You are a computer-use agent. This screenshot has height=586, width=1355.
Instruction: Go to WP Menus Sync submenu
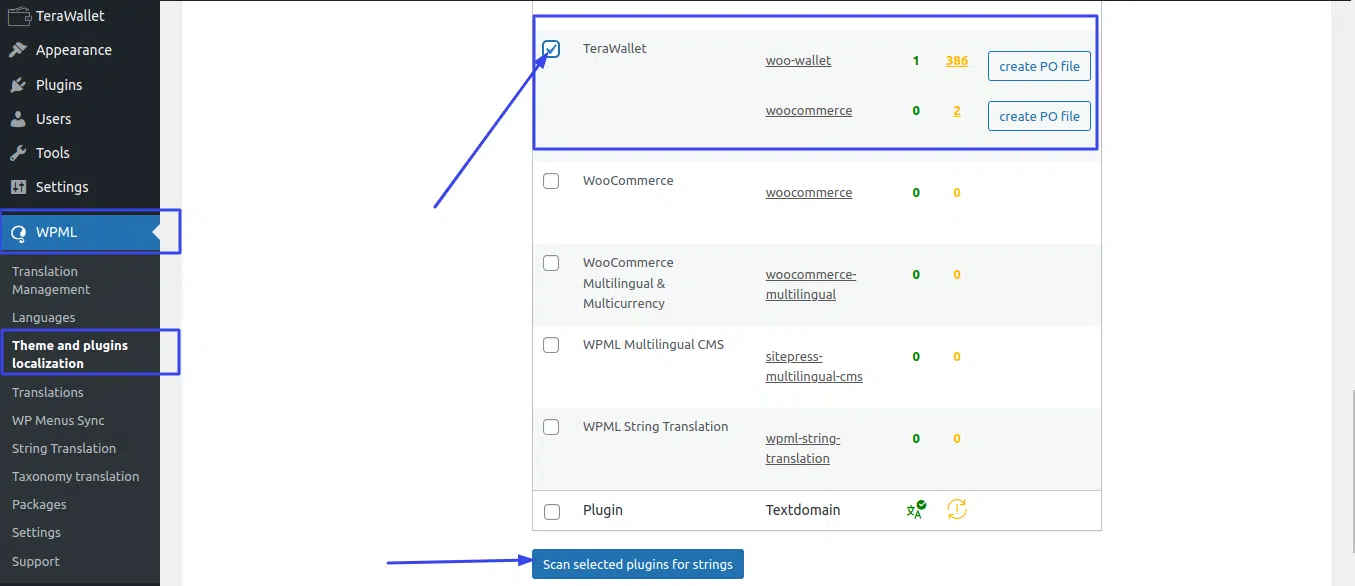coord(58,420)
